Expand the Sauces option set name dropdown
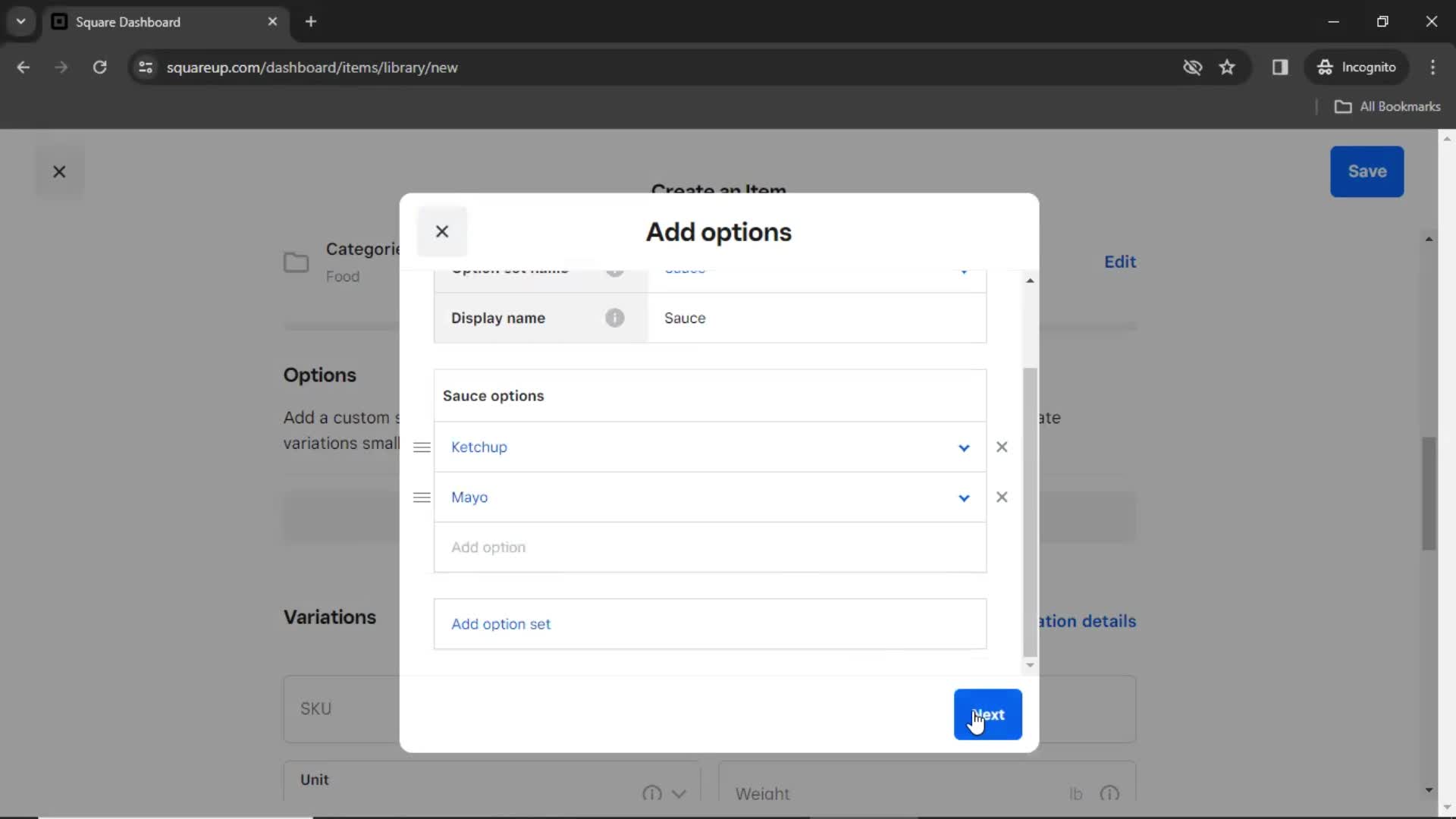Screen dimensions: 1456x819 point(962,268)
